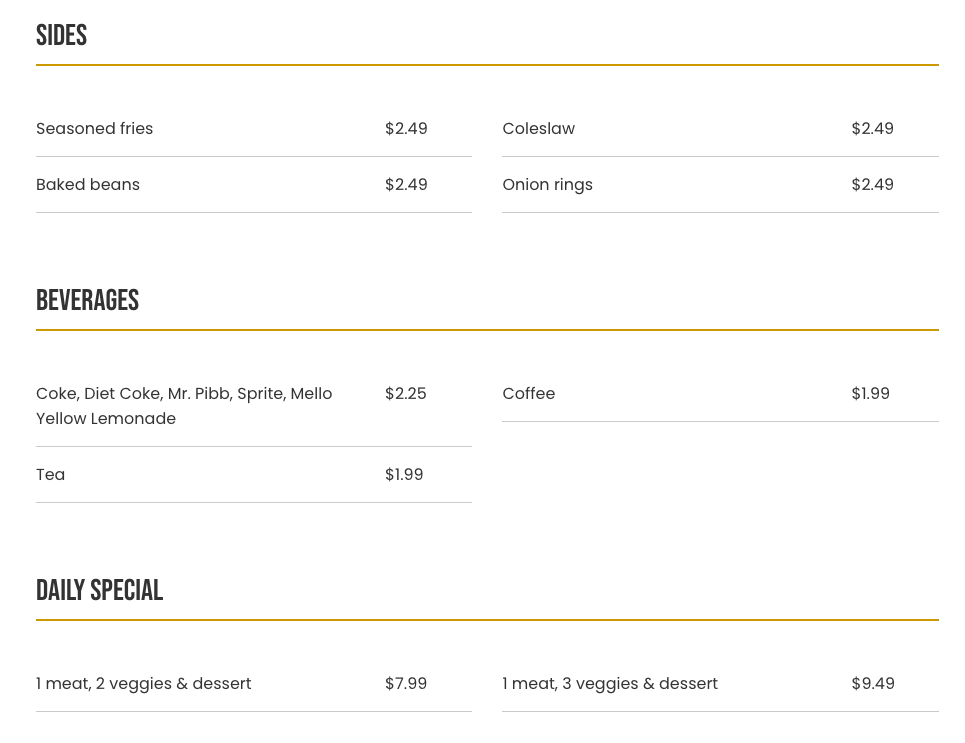Click the price next to Coleslaw
This screenshot has width=965, height=743.
pyautogui.click(x=872, y=129)
